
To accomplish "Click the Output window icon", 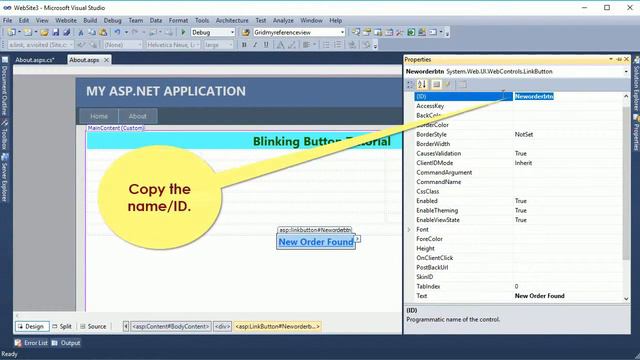I will click(x=55, y=343).
